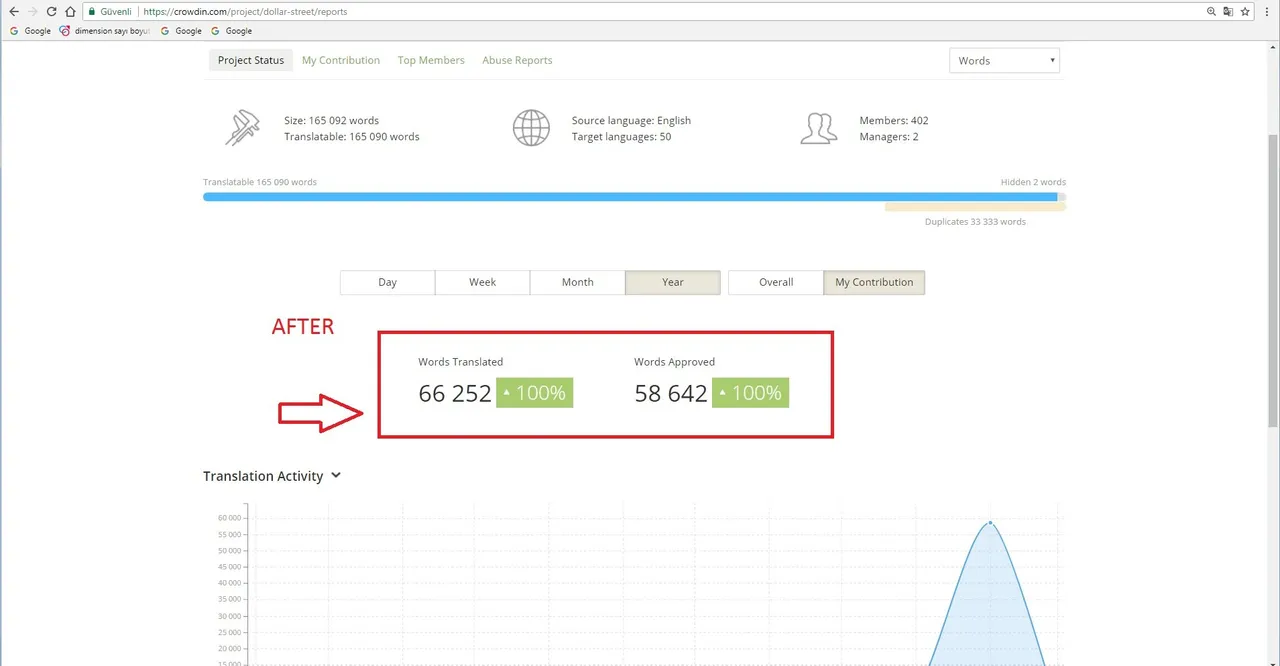1280x666 pixels.
Task: Open the translate page icon in the address bar
Action: (x=1228, y=12)
